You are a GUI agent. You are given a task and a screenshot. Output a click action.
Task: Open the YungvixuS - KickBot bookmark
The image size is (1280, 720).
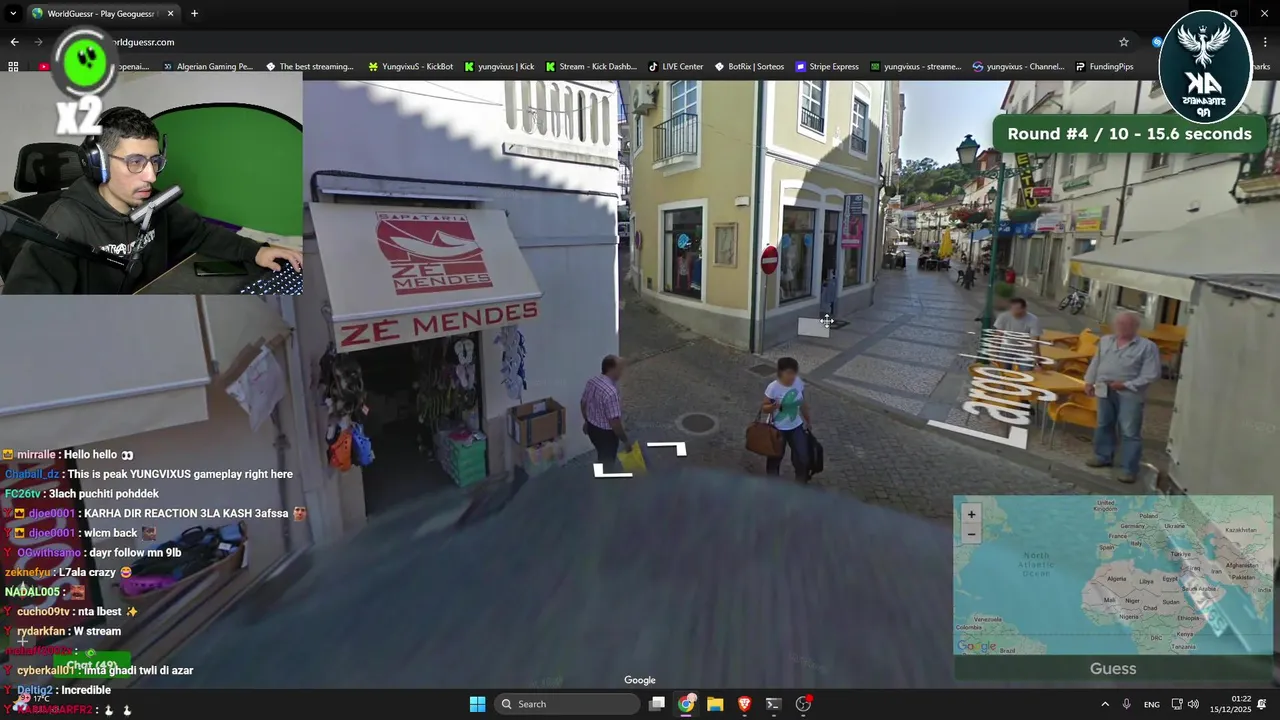coord(411,66)
